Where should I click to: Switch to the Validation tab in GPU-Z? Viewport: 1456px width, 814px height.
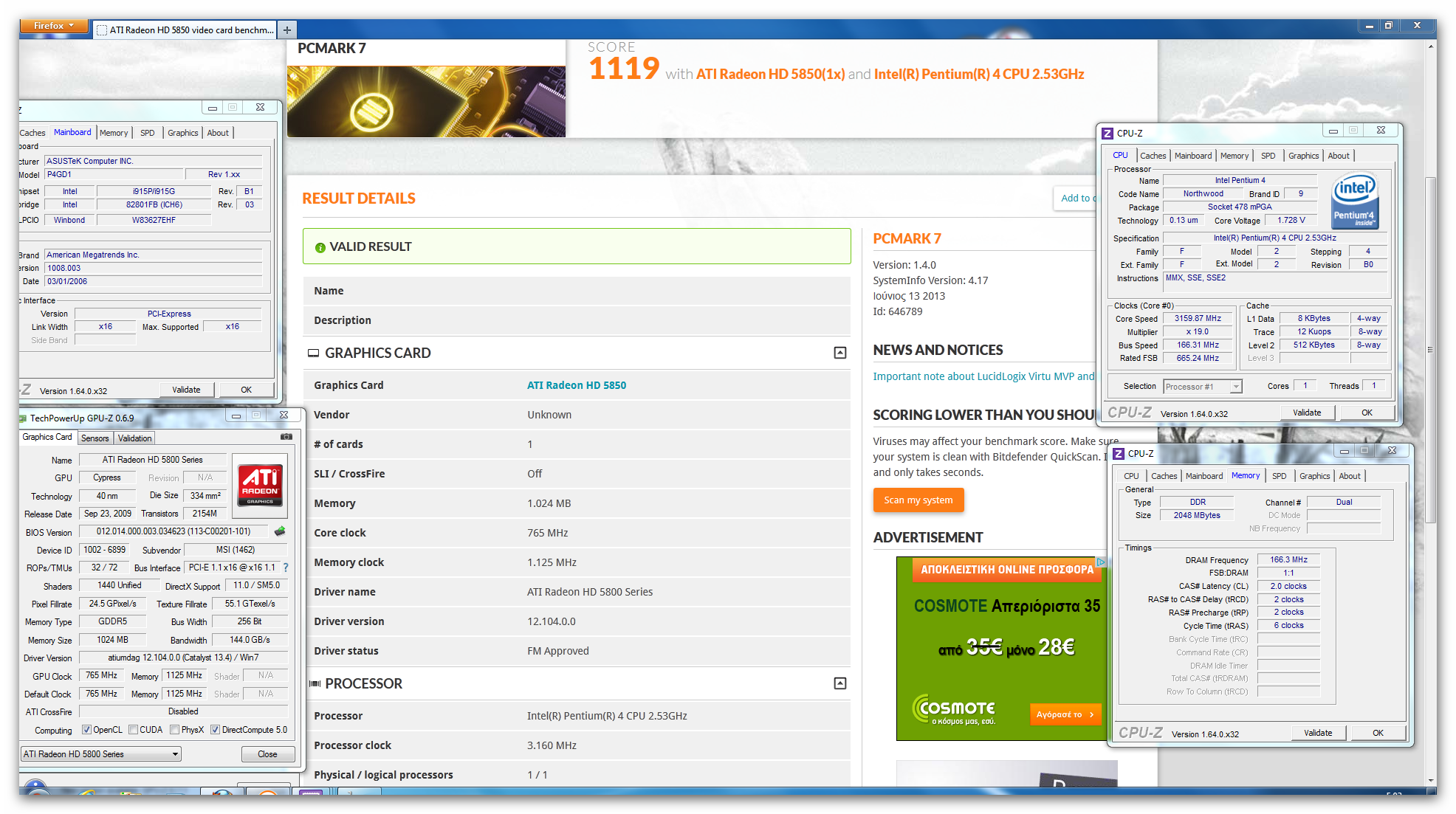click(x=135, y=438)
